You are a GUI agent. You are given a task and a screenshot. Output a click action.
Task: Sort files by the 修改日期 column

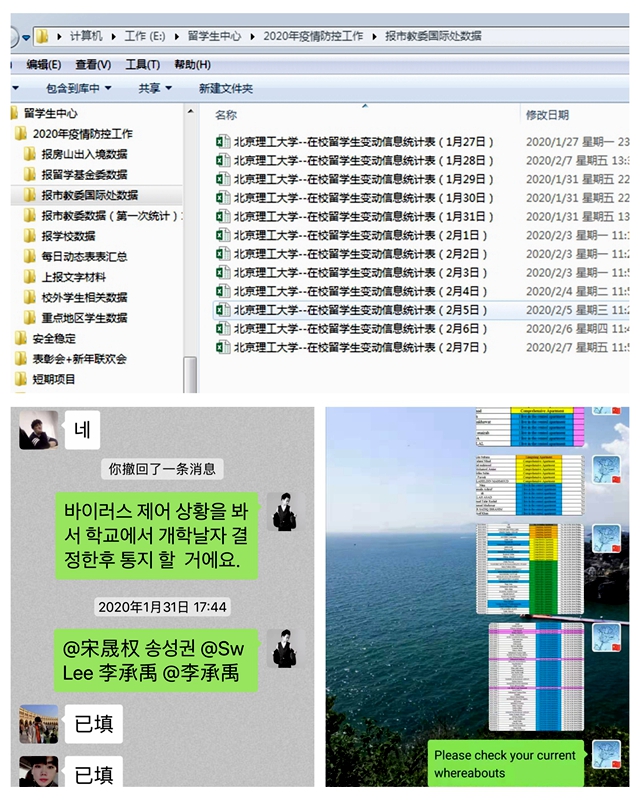click(x=547, y=115)
